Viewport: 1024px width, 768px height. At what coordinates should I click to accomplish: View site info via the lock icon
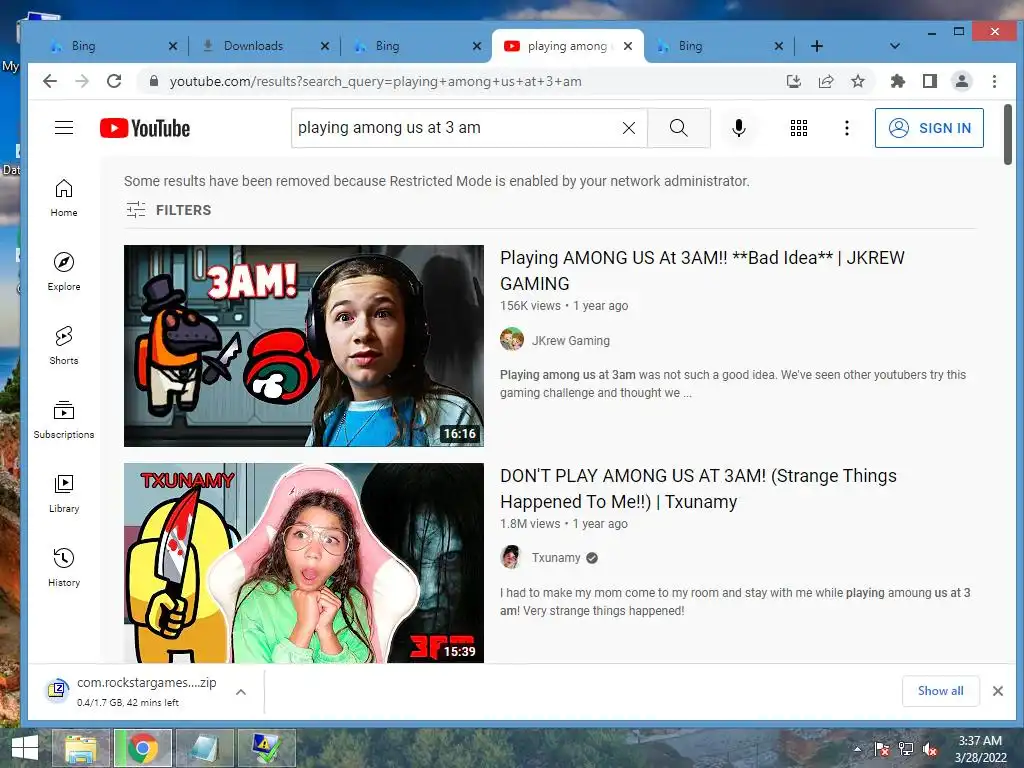tap(153, 81)
